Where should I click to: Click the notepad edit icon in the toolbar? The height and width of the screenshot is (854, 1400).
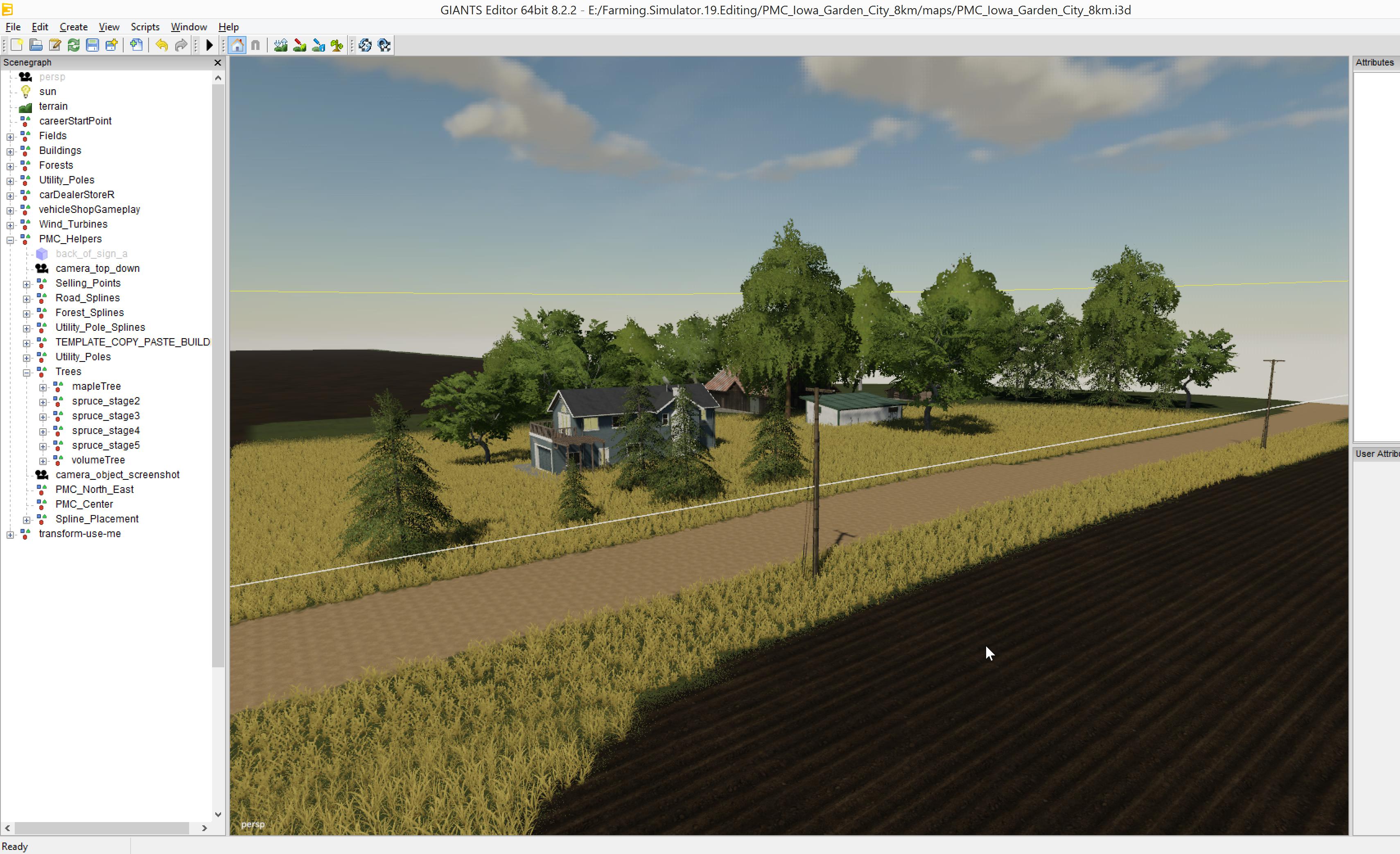pyautogui.click(x=54, y=45)
